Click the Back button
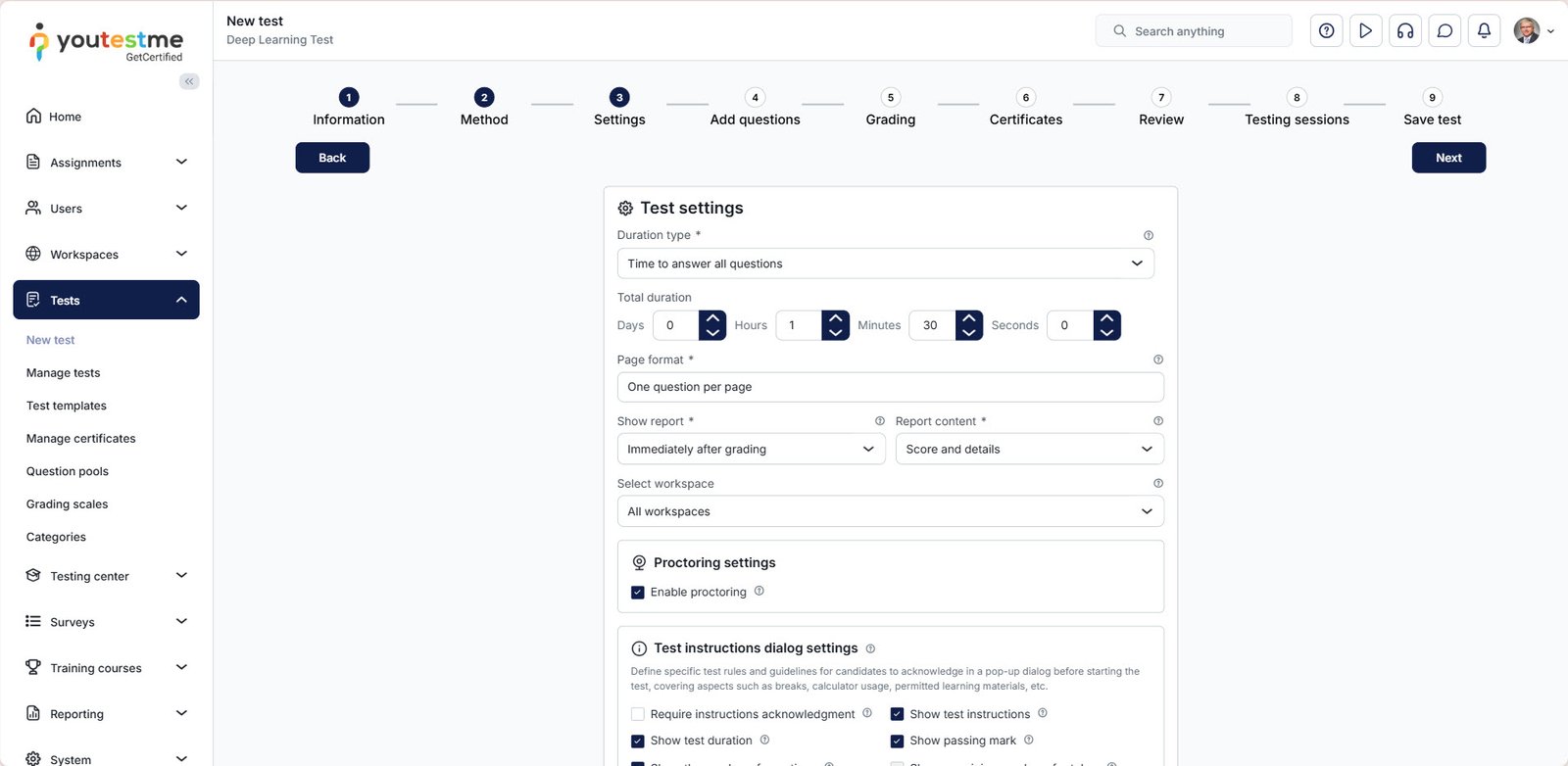Image resolution: width=1568 pixels, height=766 pixels. pos(332,158)
